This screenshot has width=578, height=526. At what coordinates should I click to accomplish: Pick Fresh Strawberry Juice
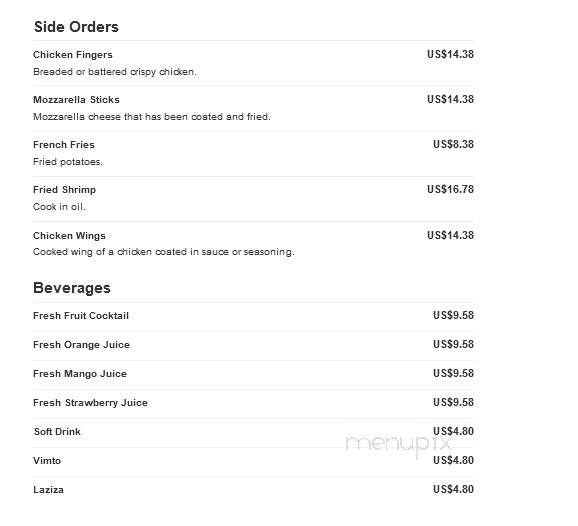(253, 404)
